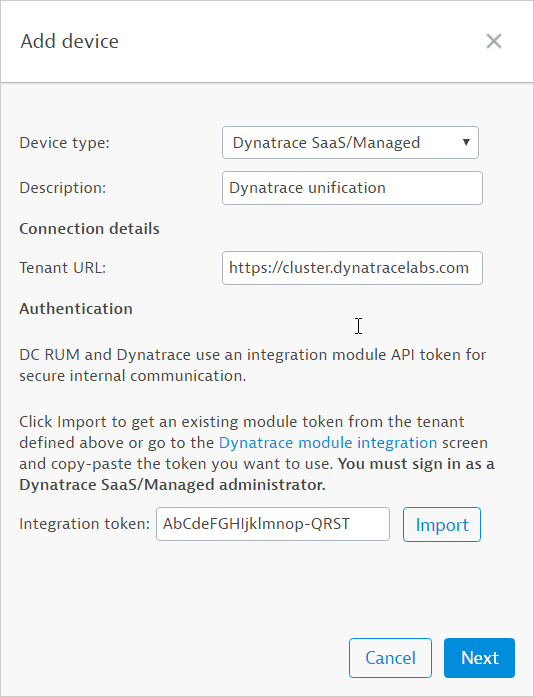Click the Integration token label
The width and height of the screenshot is (534, 697).
[x=84, y=524]
